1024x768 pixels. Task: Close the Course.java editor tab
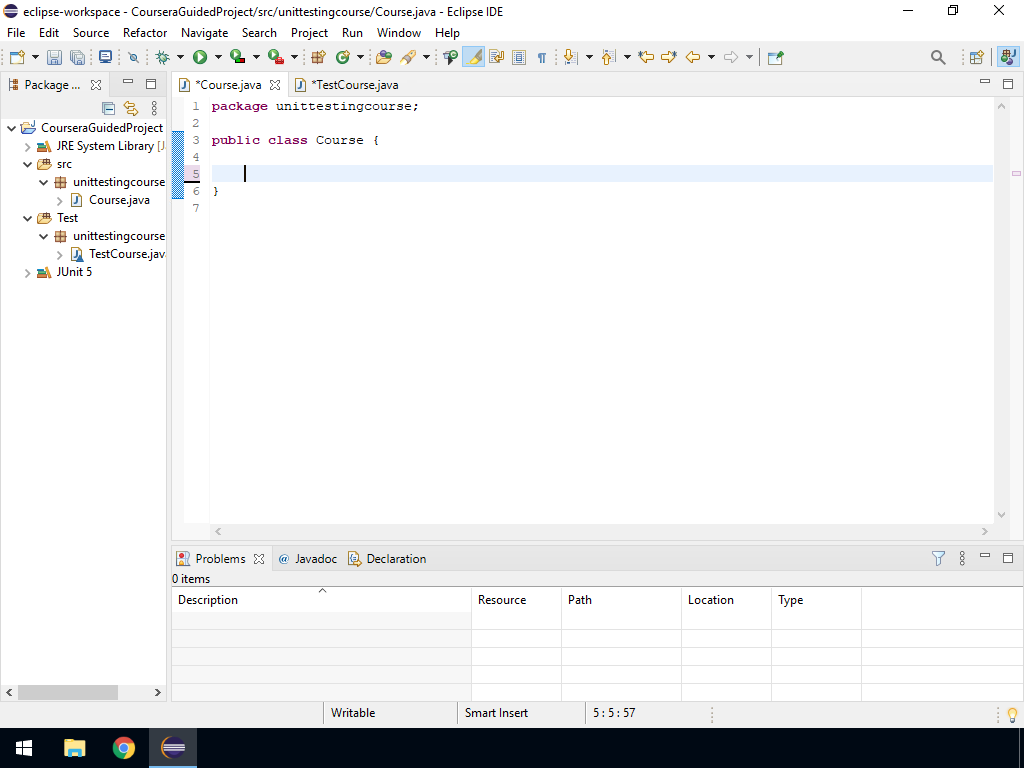tap(275, 85)
